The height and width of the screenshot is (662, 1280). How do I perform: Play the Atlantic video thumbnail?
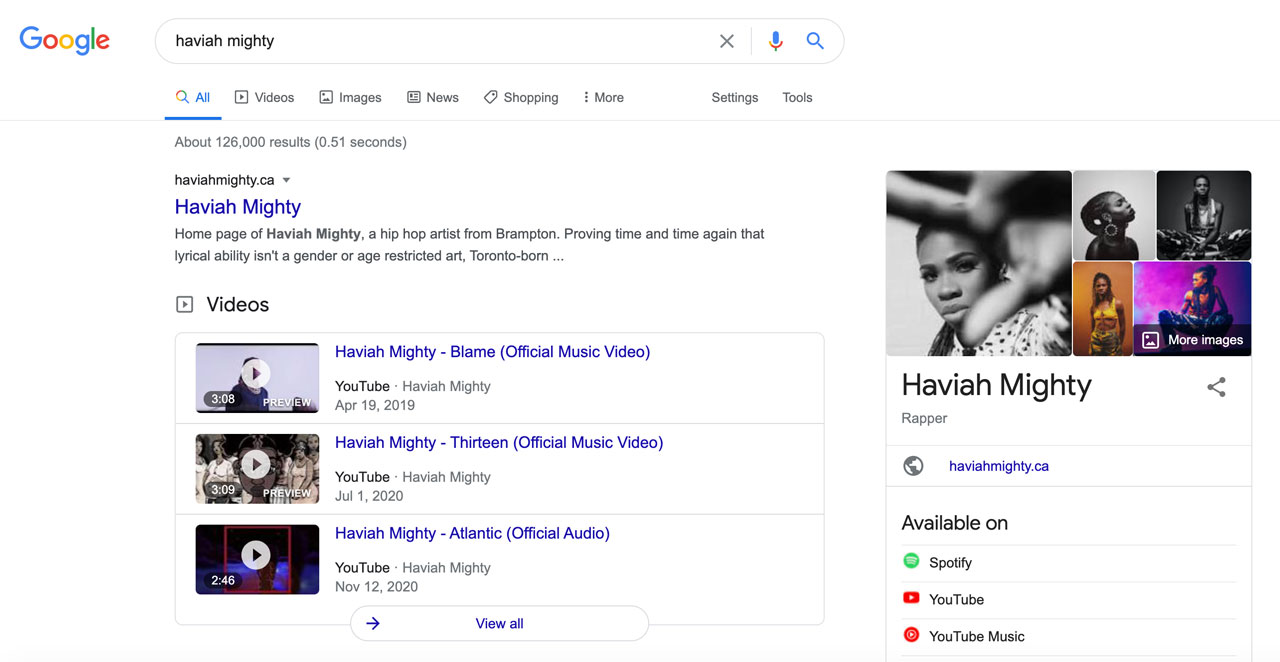coord(257,560)
